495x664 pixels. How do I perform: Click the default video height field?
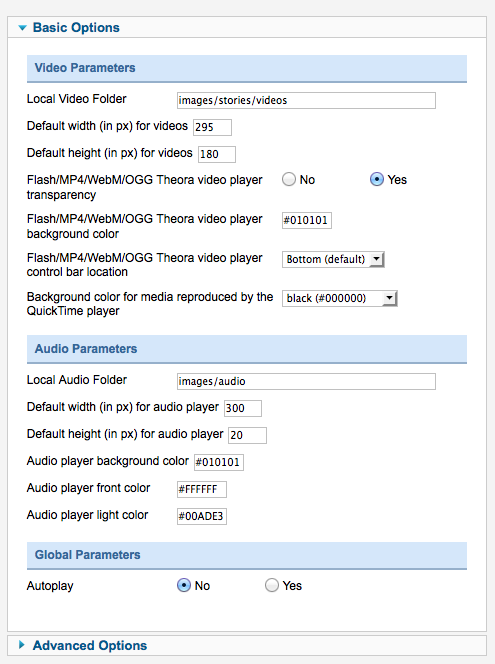(x=217, y=154)
